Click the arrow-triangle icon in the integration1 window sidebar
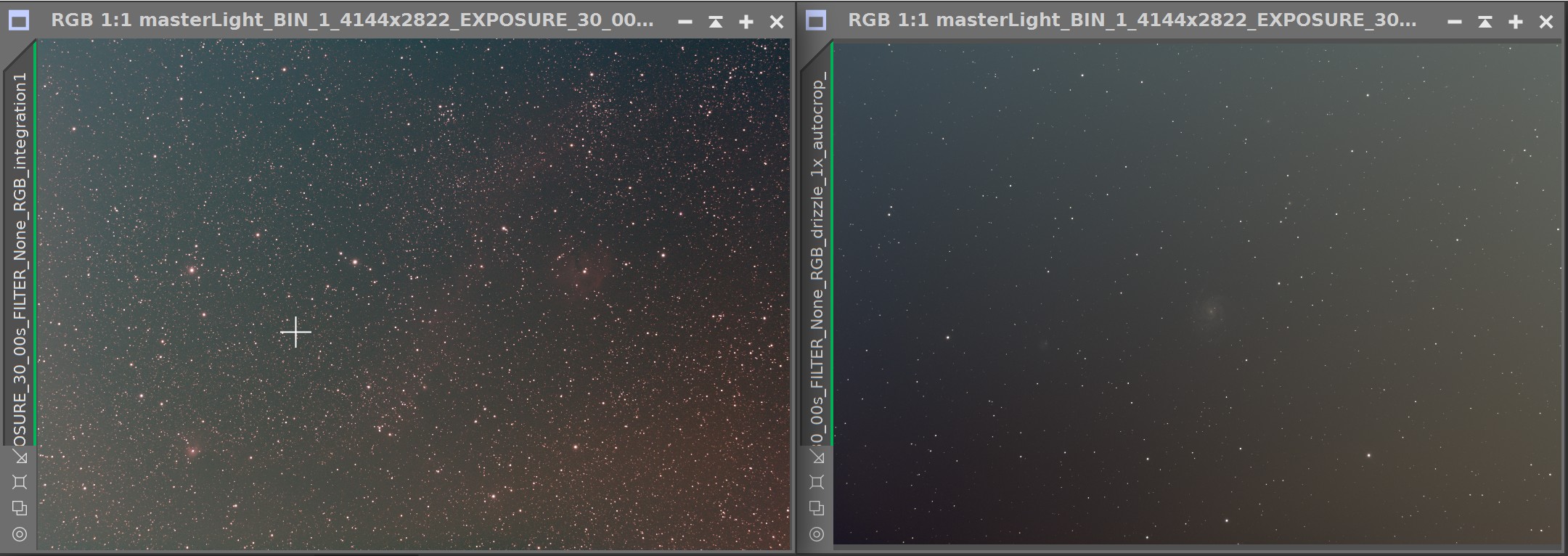 [x=20, y=457]
